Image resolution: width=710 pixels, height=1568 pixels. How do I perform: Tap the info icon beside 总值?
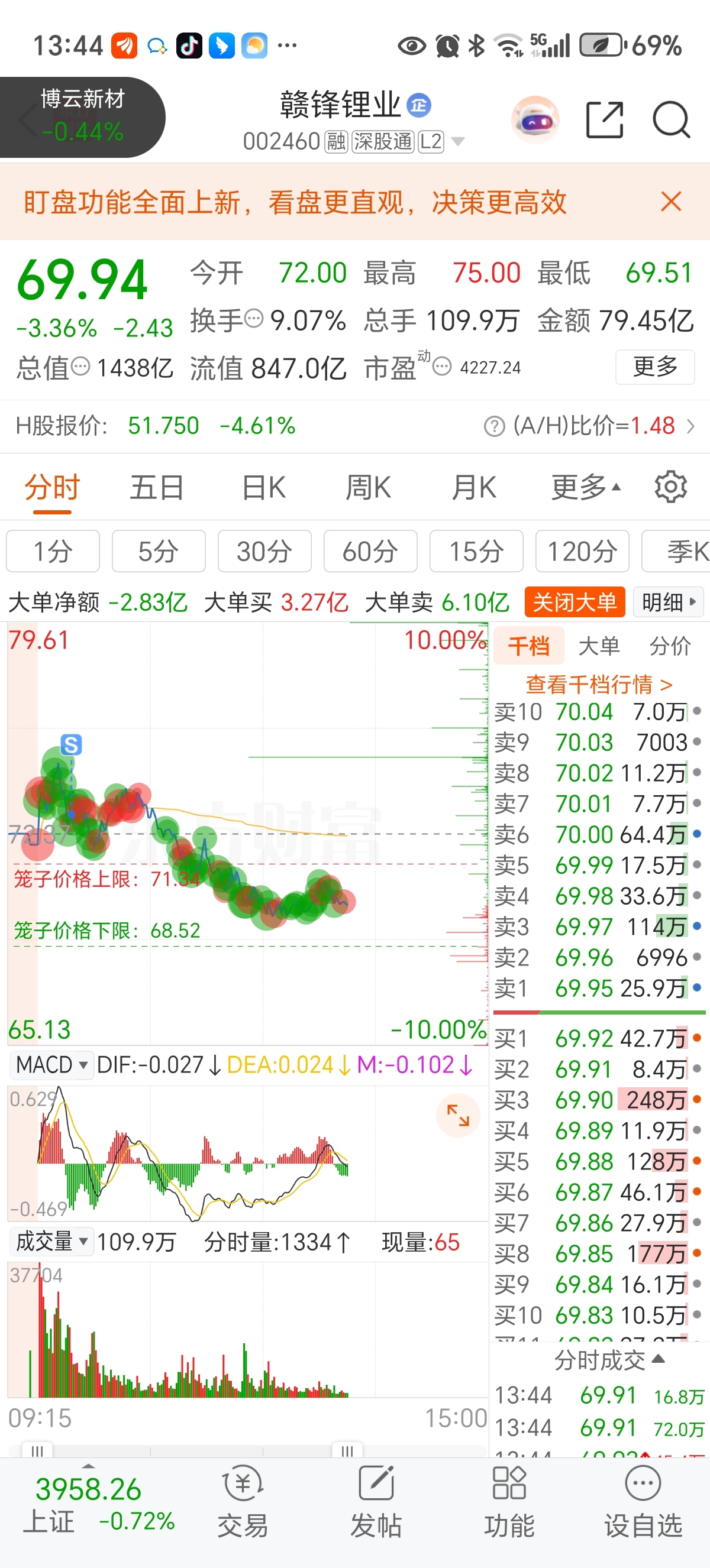click(80, 367)
